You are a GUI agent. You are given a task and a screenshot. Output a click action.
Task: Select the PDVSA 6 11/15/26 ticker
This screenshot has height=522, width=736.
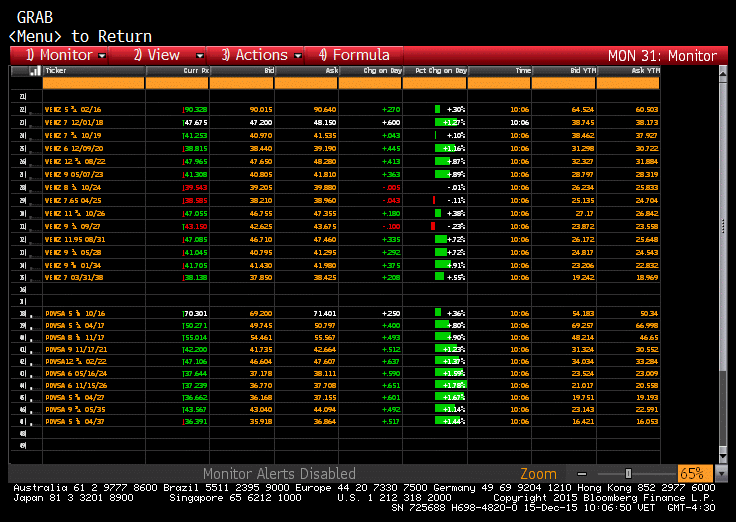(77, 385)
